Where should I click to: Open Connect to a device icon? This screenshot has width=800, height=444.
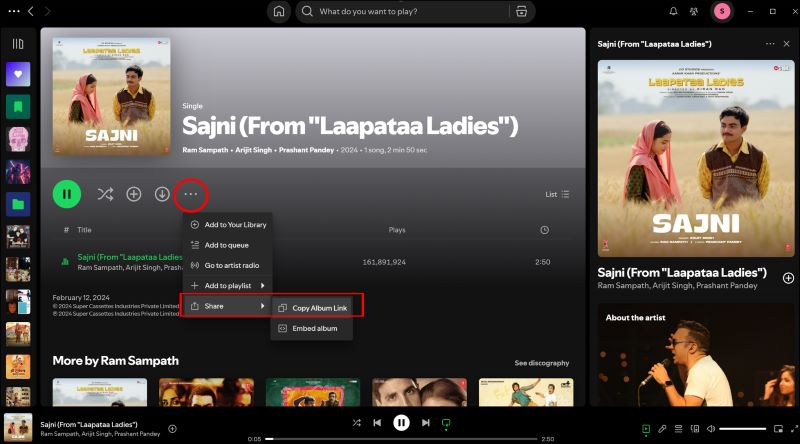click(694, 429)
